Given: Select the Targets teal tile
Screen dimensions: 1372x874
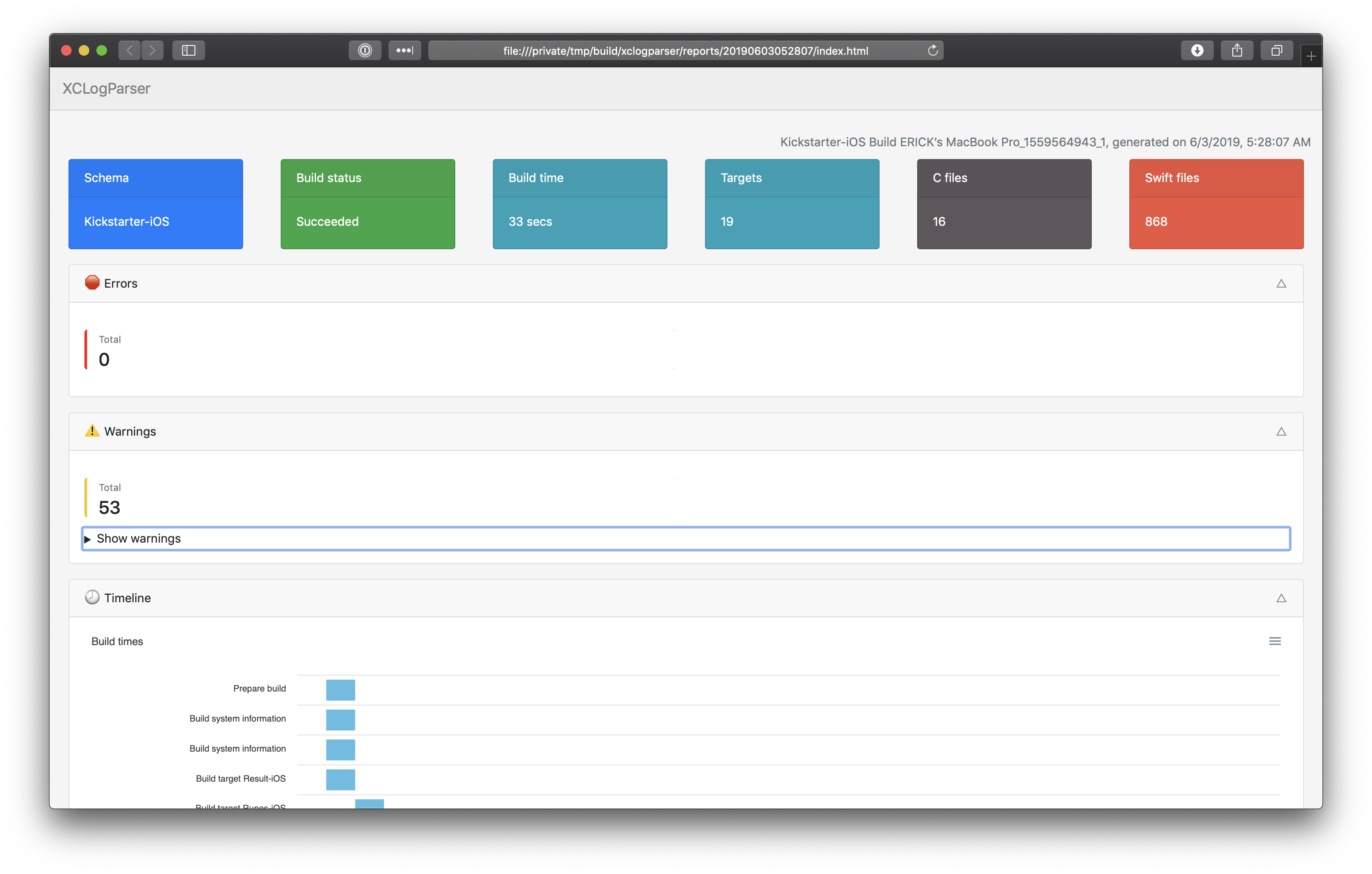Looking at the screenshot, I should click(792, 201).
